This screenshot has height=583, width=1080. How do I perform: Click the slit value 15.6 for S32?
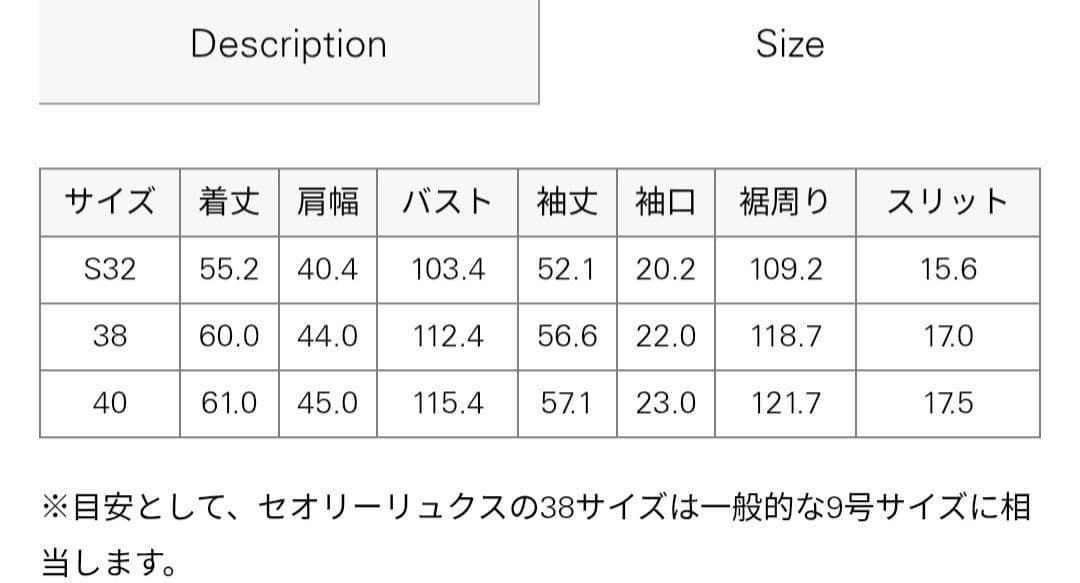pyautogui.click(x=946, y=269)
